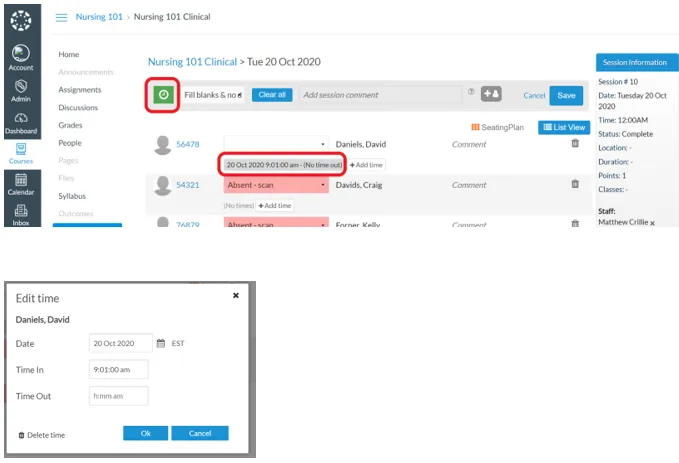Click the Time Out field

click(x=119, y=396)
